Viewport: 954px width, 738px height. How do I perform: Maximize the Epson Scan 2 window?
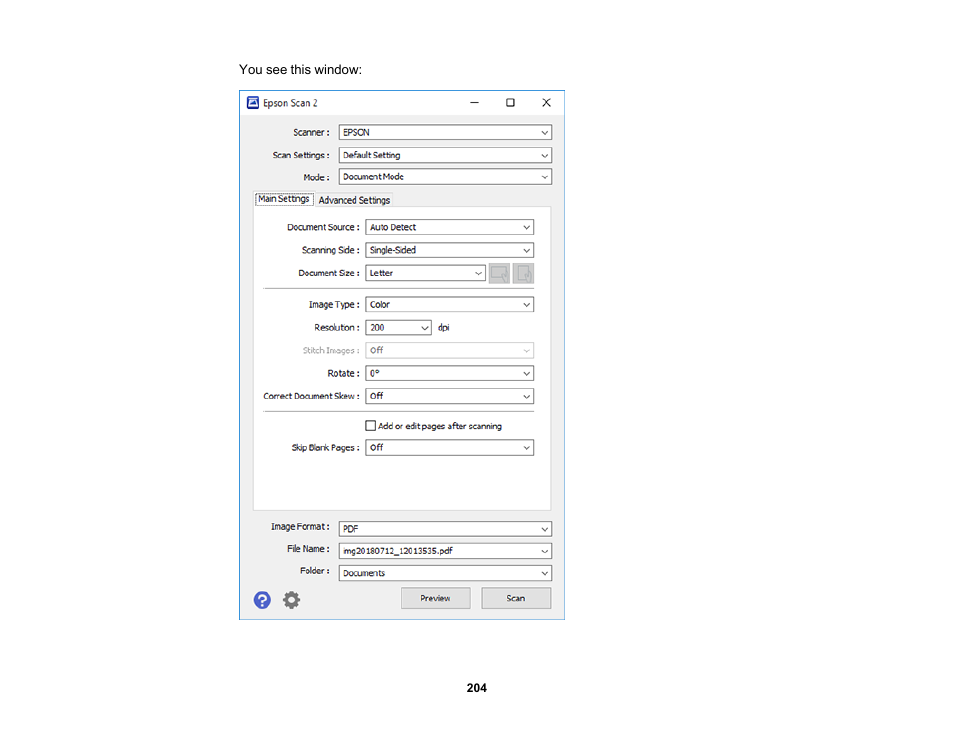510,103
